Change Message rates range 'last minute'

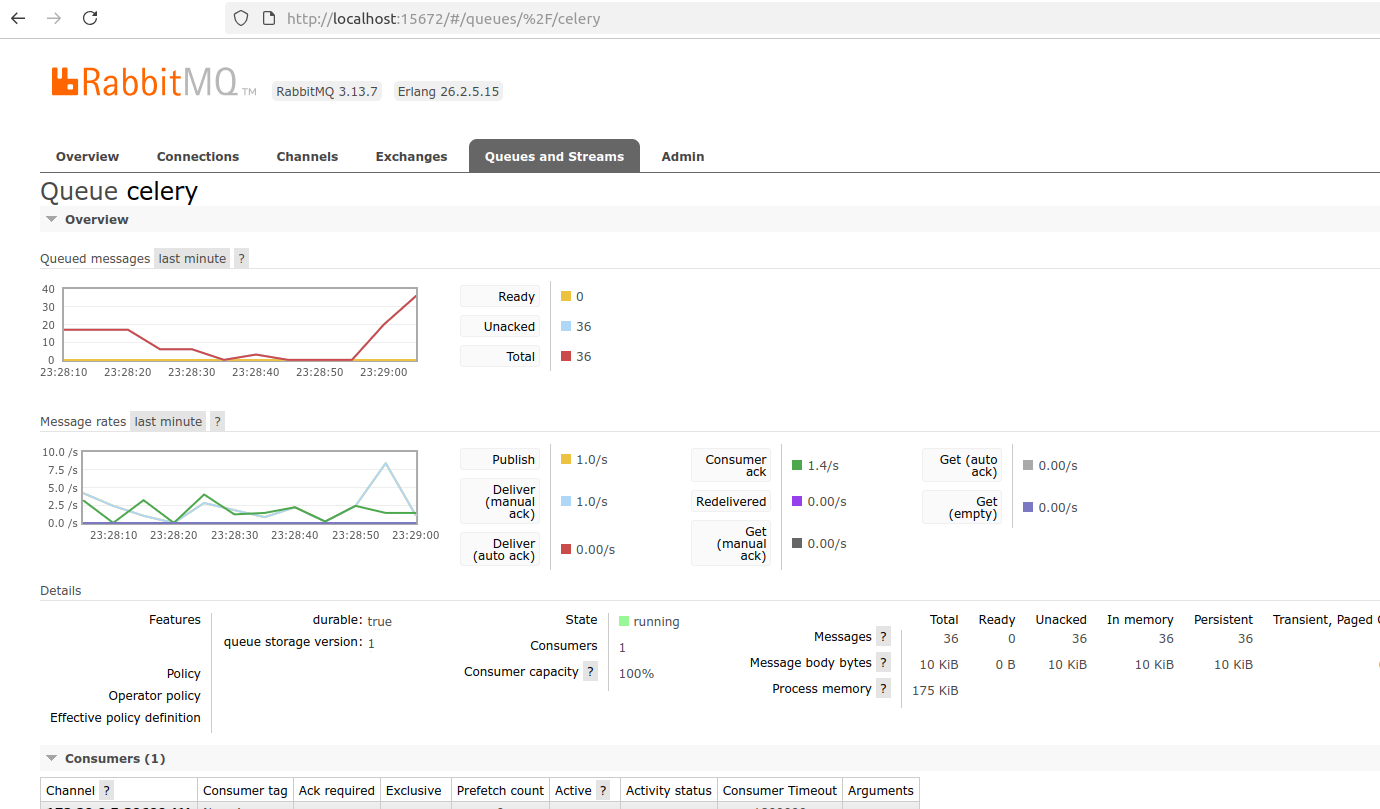point(168,421)
